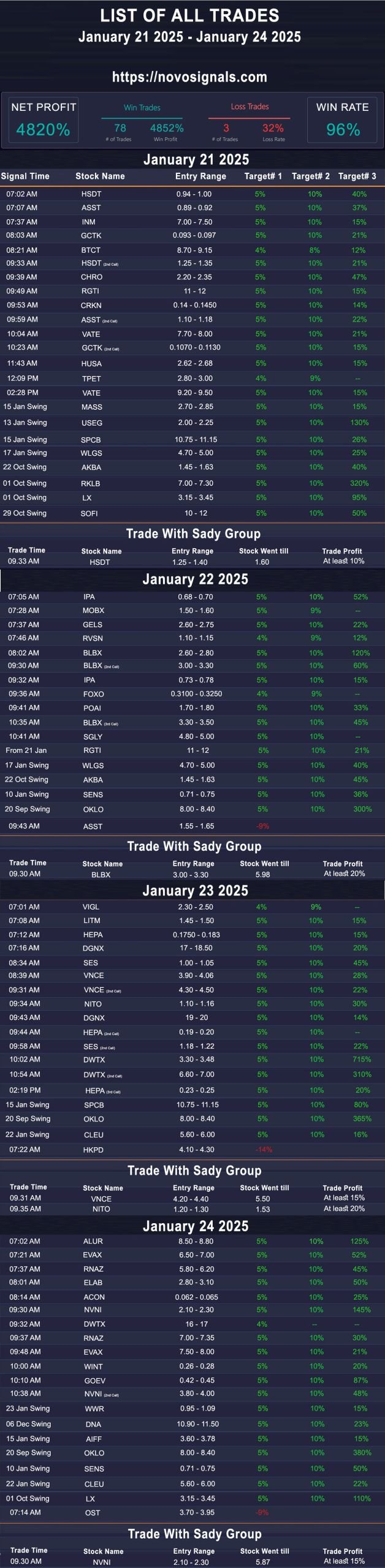Click the Loss Trades heading
The height and width of the screenshot is (1568, 385).
point(250,107)
